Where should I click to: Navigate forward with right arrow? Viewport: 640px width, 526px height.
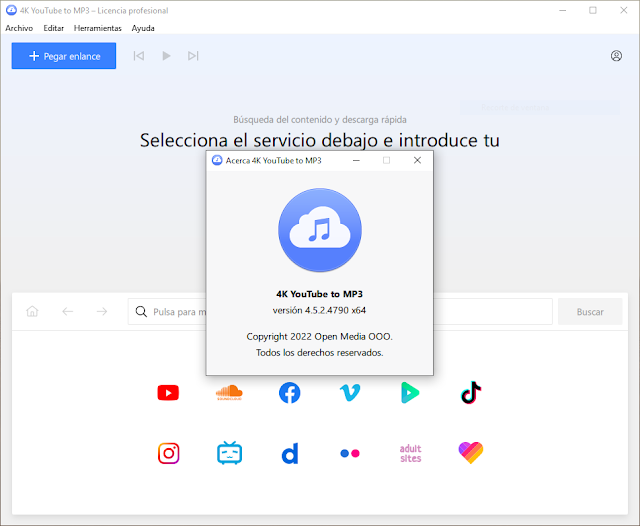[102, 312]
